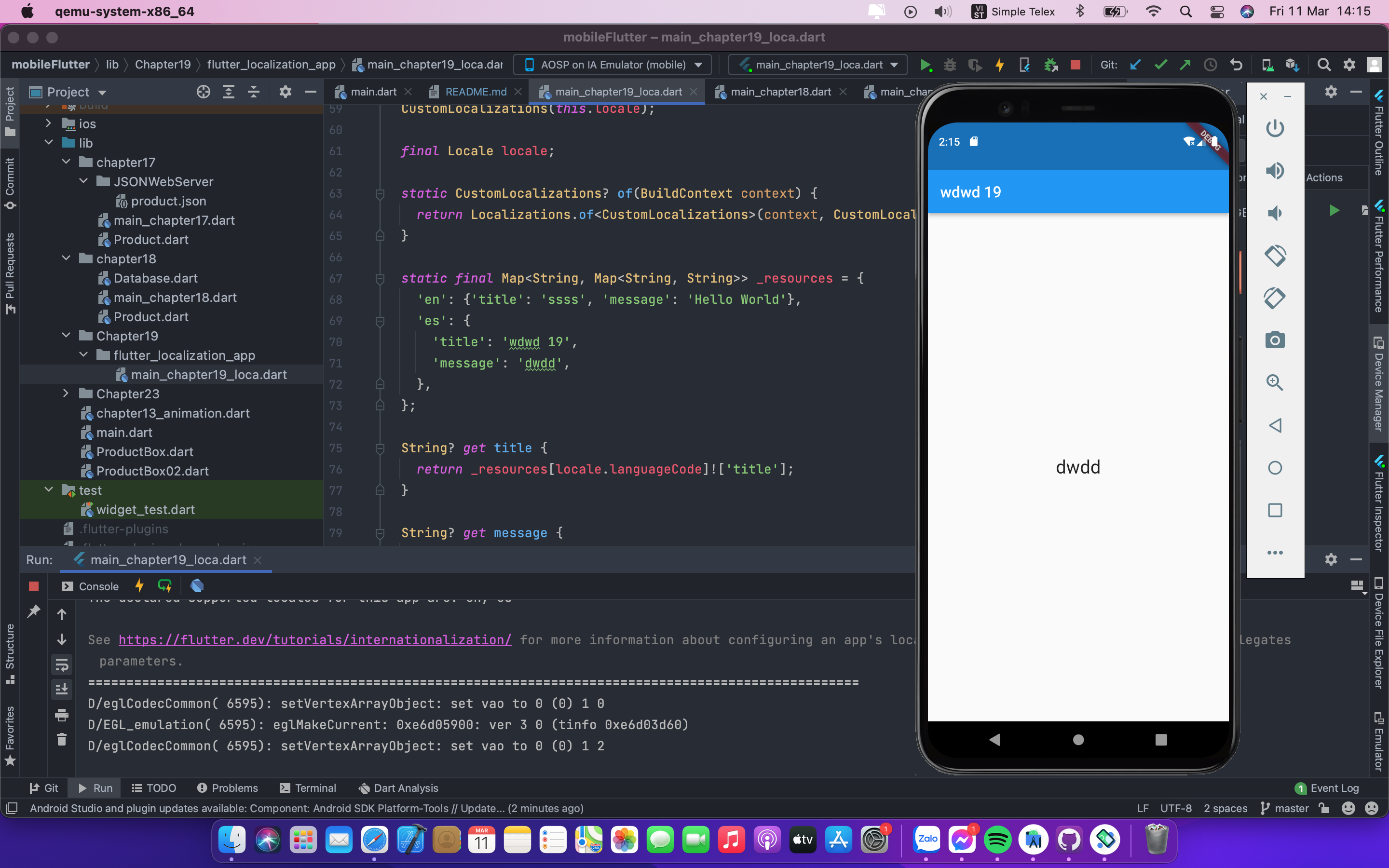Open Search Everywhere magnifier in toolbar
Viewport: 1389px width, 868px height.
pyautogui.click(x=1323, y=65)
